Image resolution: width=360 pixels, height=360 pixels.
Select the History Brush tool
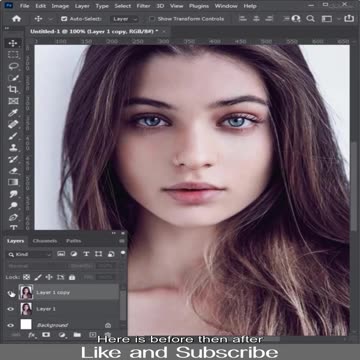(13, 159)
